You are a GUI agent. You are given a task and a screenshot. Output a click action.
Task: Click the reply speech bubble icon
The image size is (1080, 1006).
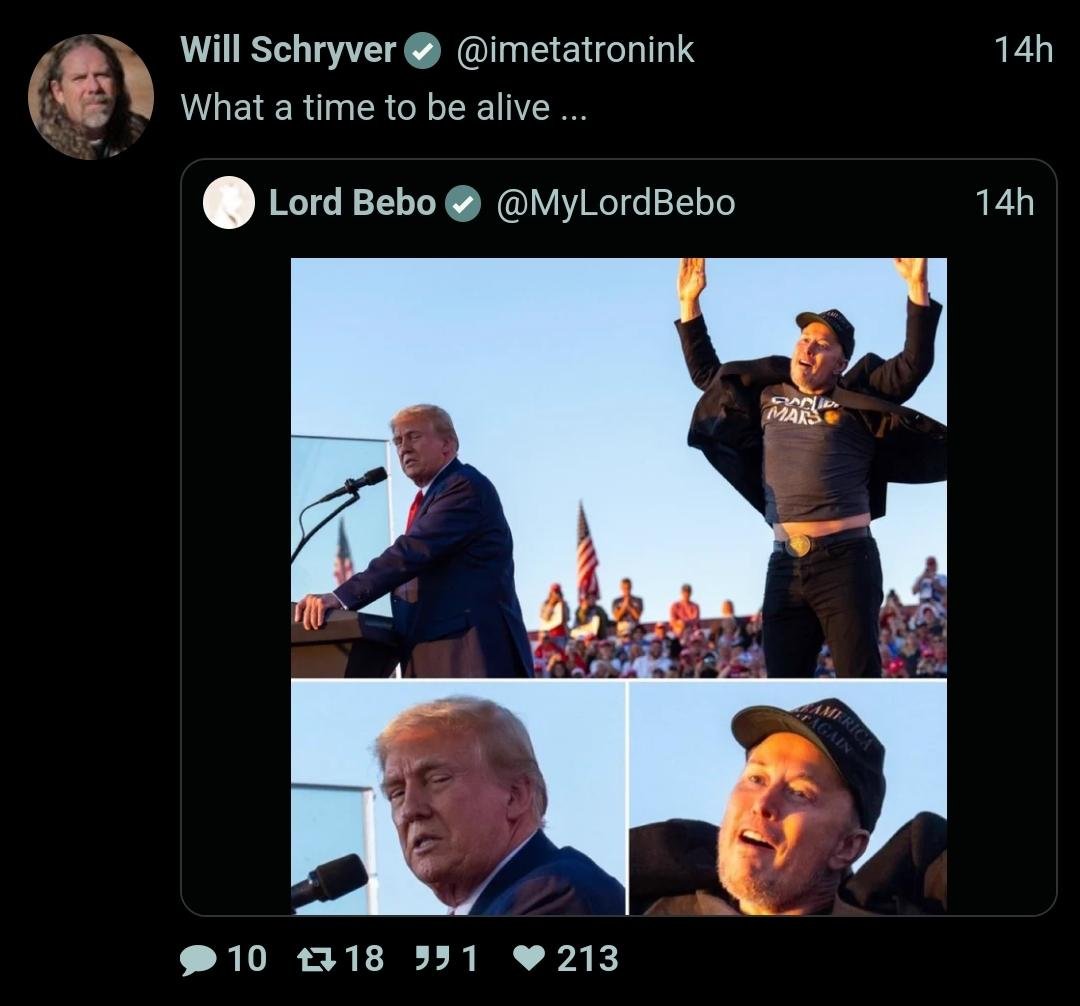pos(200,960)
